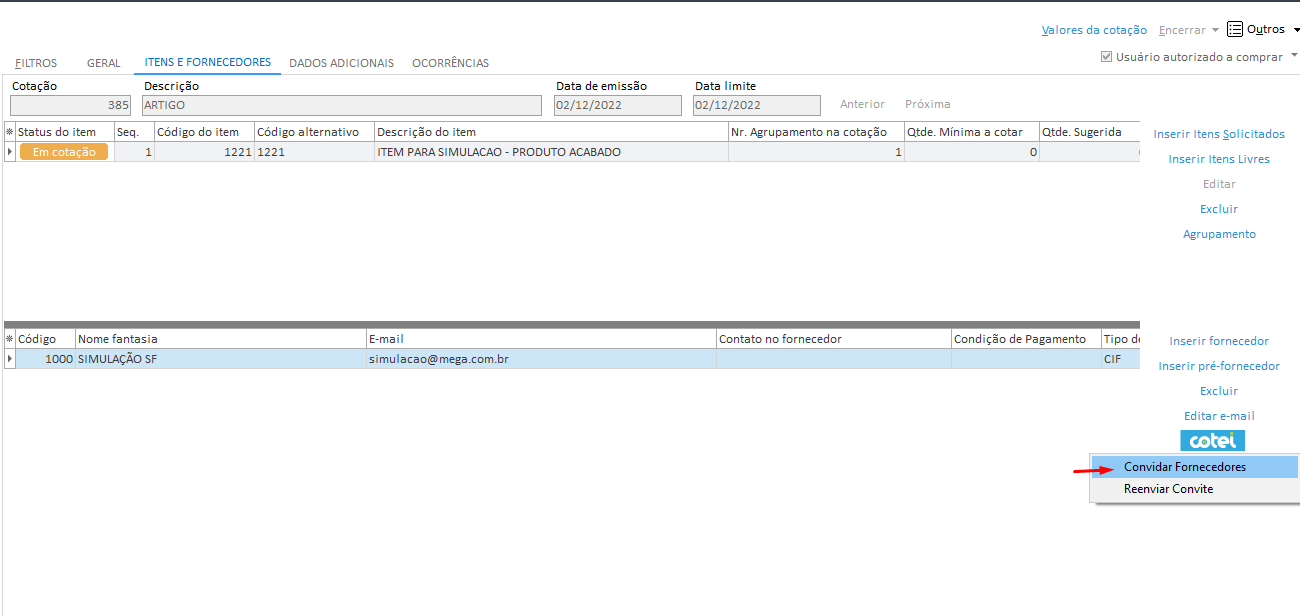1300x616 pixels.
Task: Click 'Nr. Agrupamento na cotação' header
Action: coord(816,132)
